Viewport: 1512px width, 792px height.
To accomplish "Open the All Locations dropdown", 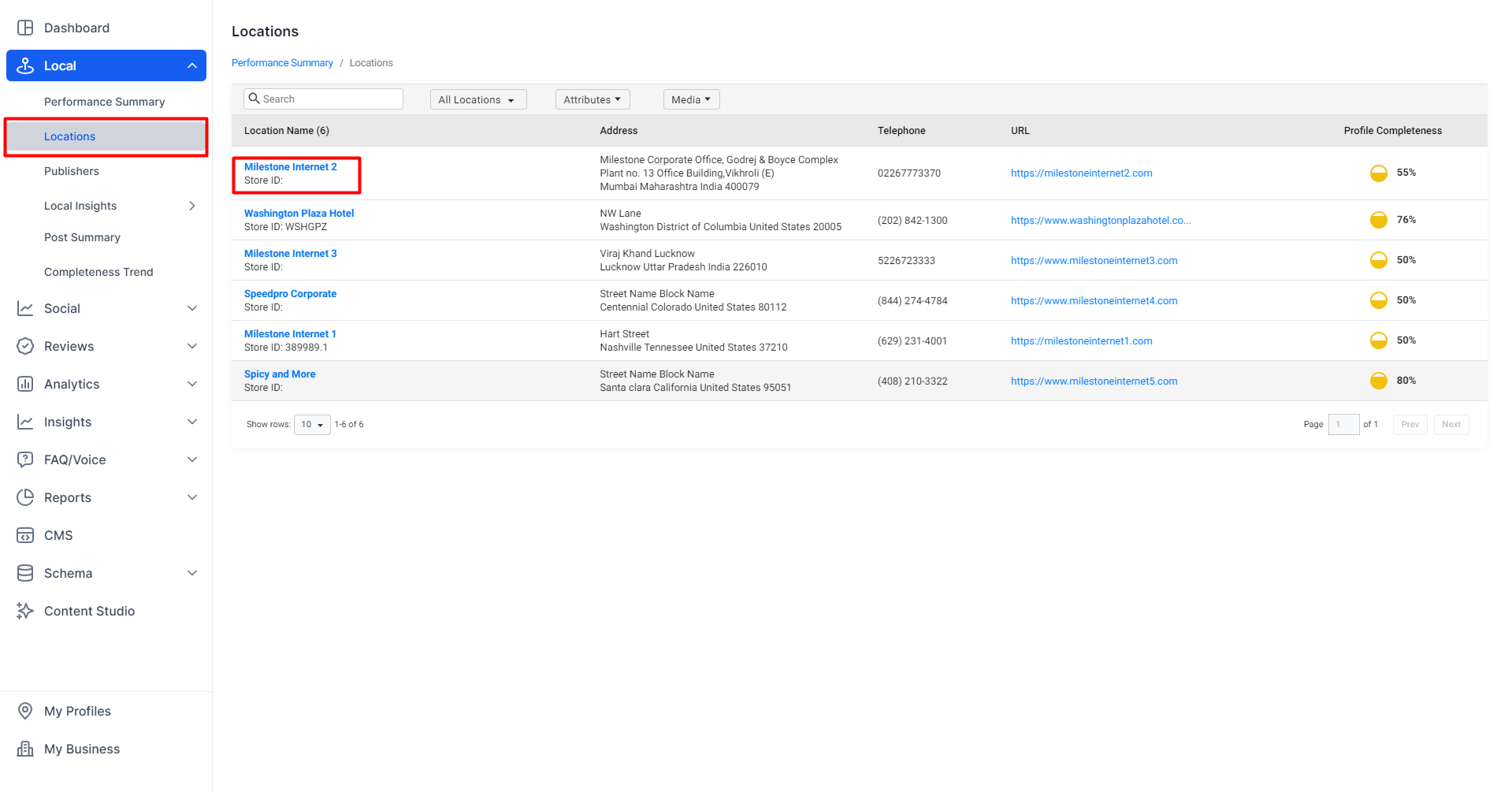I will pos(478,99).
